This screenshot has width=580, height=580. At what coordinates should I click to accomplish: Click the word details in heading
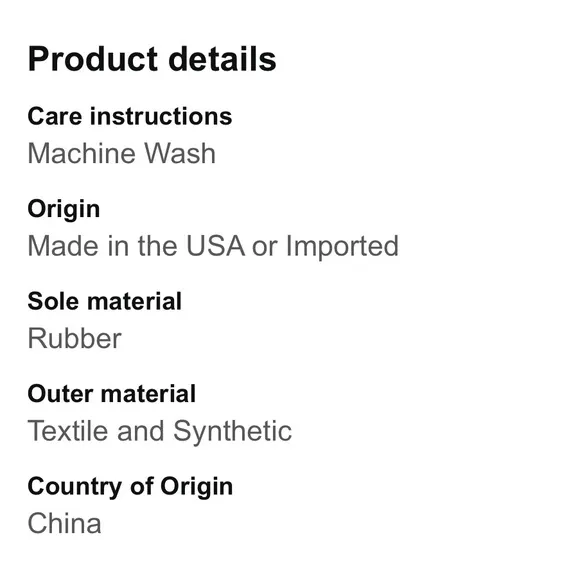222,59
